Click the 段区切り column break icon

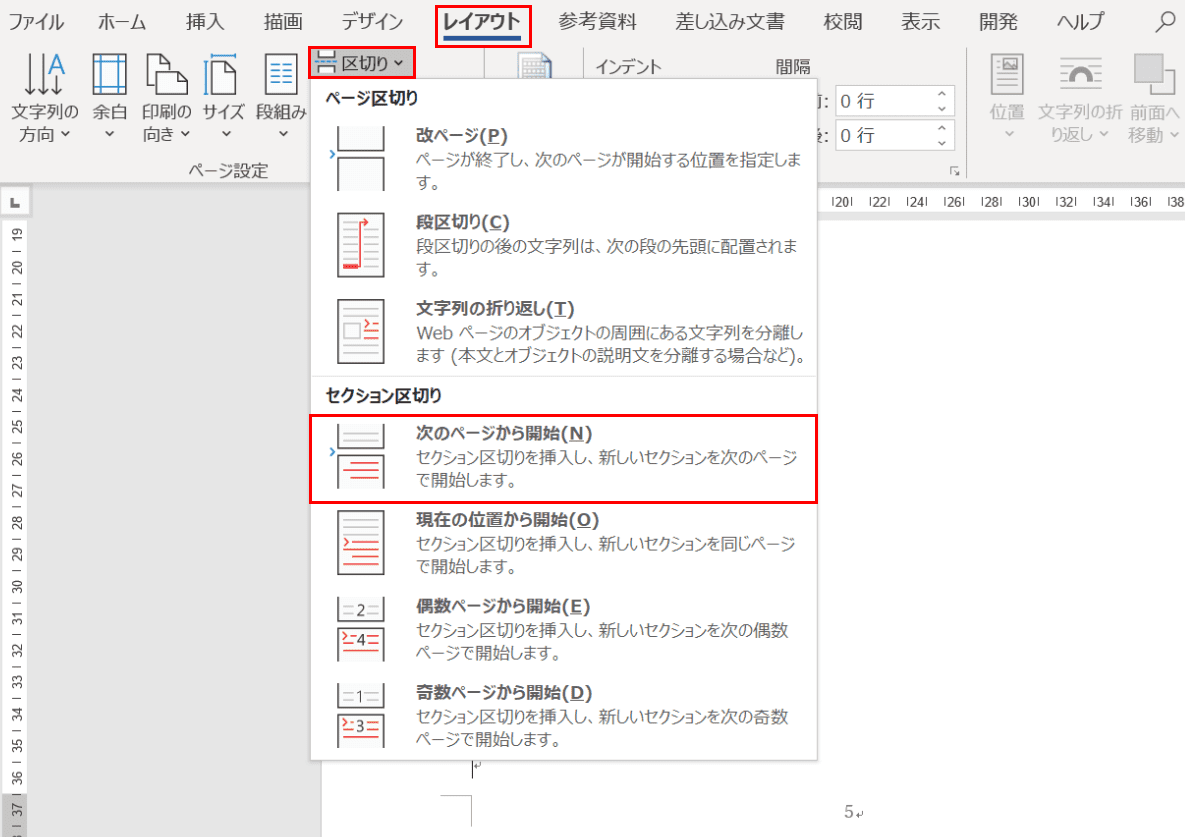pyautogui.click(x=360, y=245)
